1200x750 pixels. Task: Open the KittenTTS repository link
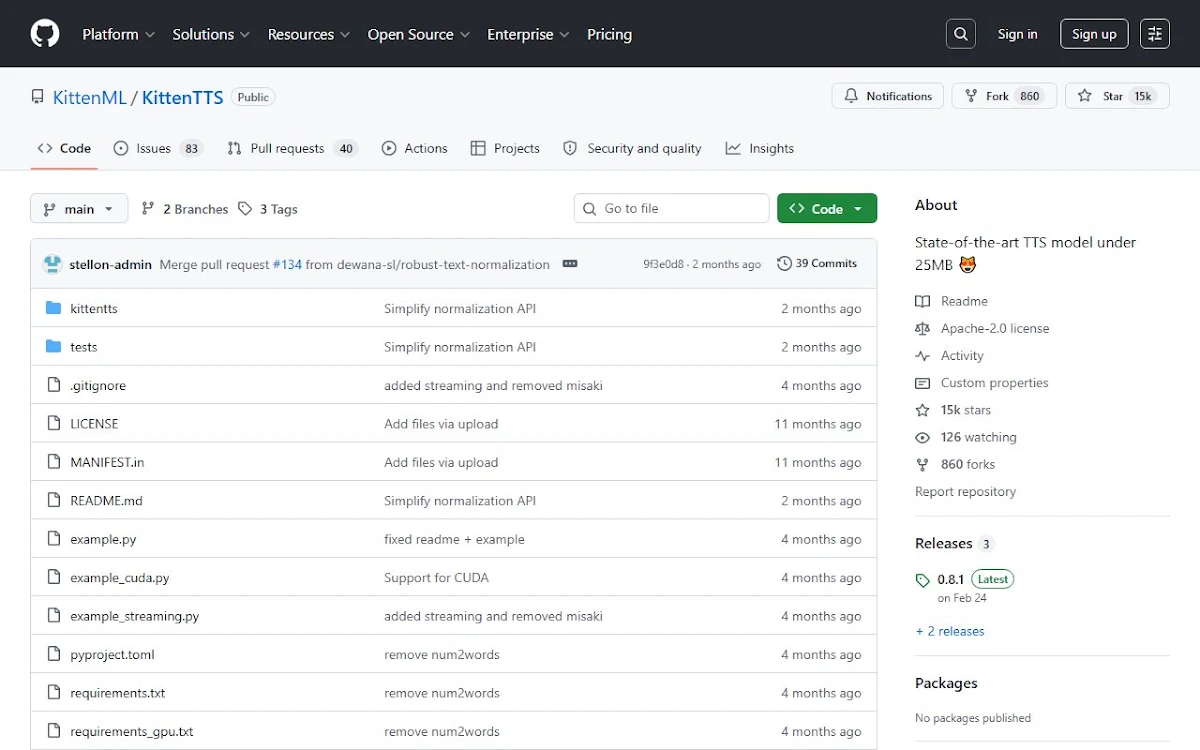click(182, 97)
